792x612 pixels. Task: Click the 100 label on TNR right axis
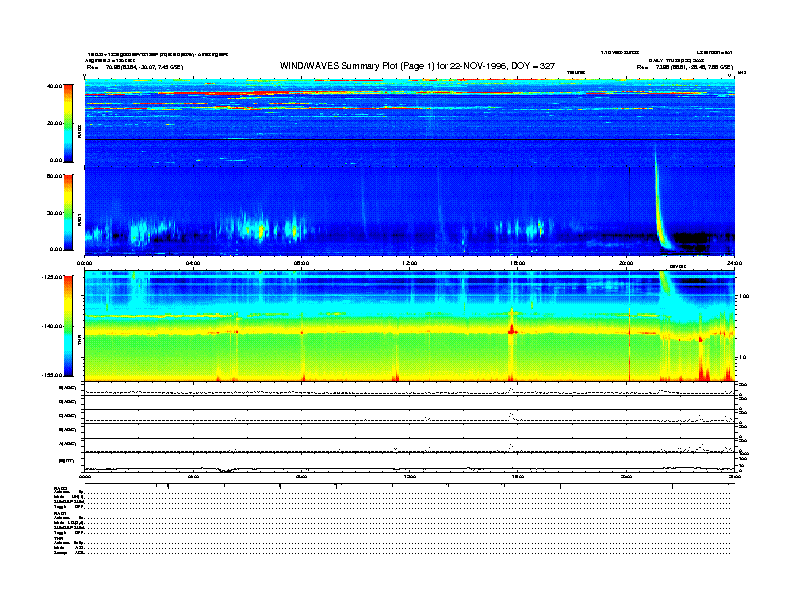(743, 296)
